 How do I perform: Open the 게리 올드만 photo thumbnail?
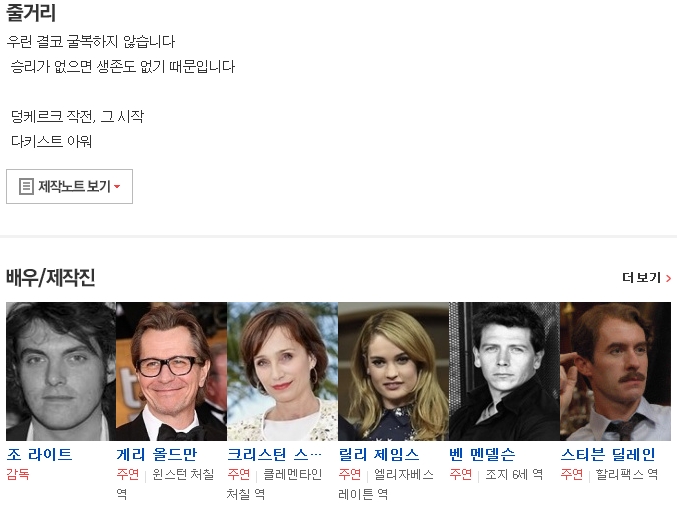click(171, 371)
